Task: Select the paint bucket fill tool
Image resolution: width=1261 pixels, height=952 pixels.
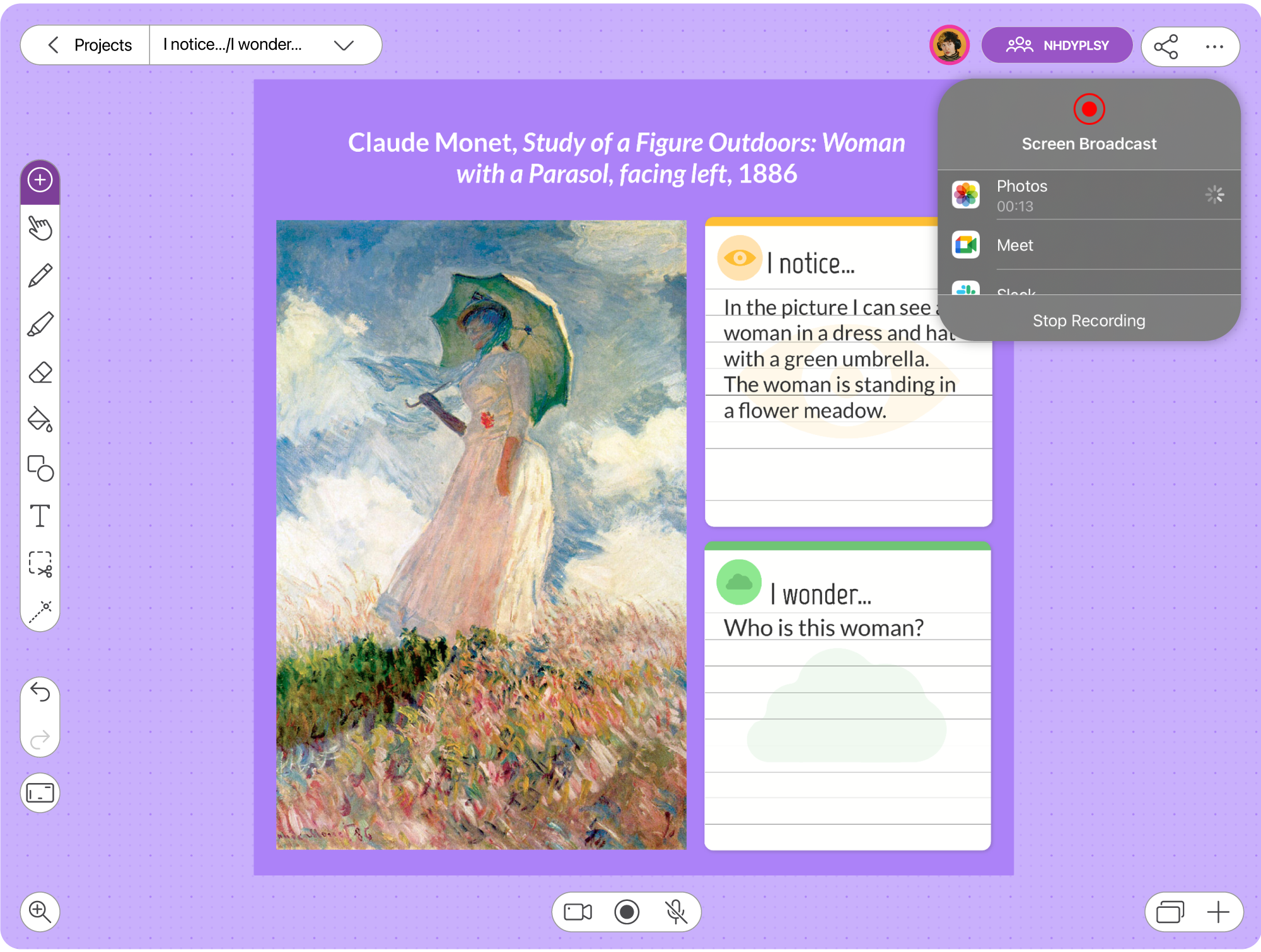Action: pos(40,420)
